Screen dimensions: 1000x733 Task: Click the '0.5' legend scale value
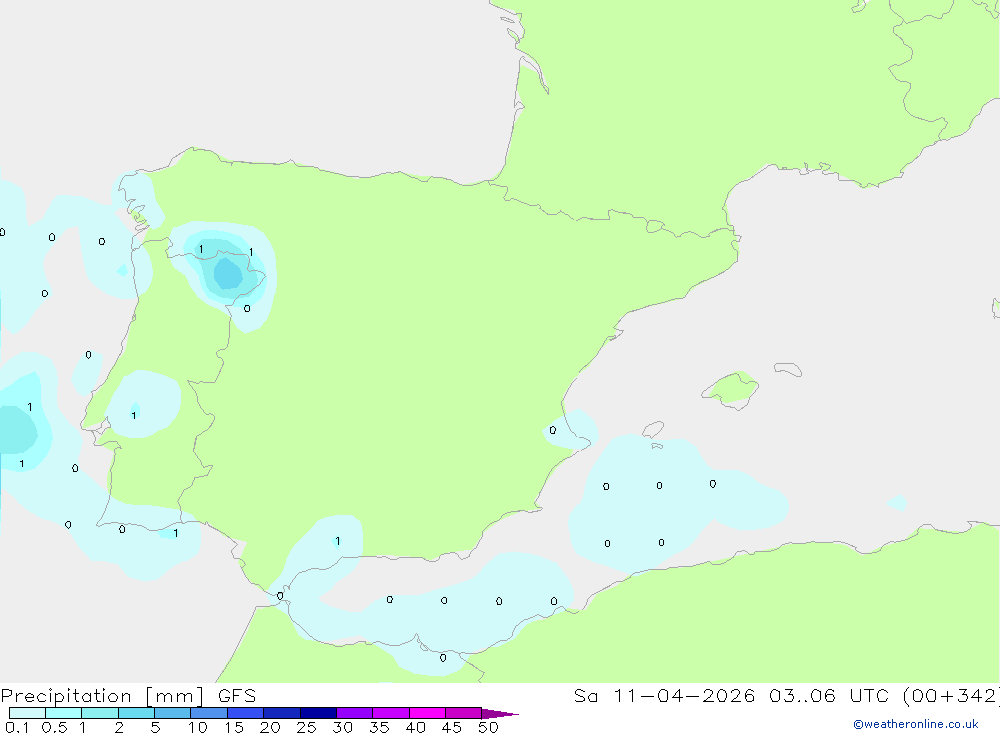pos(54,727)
